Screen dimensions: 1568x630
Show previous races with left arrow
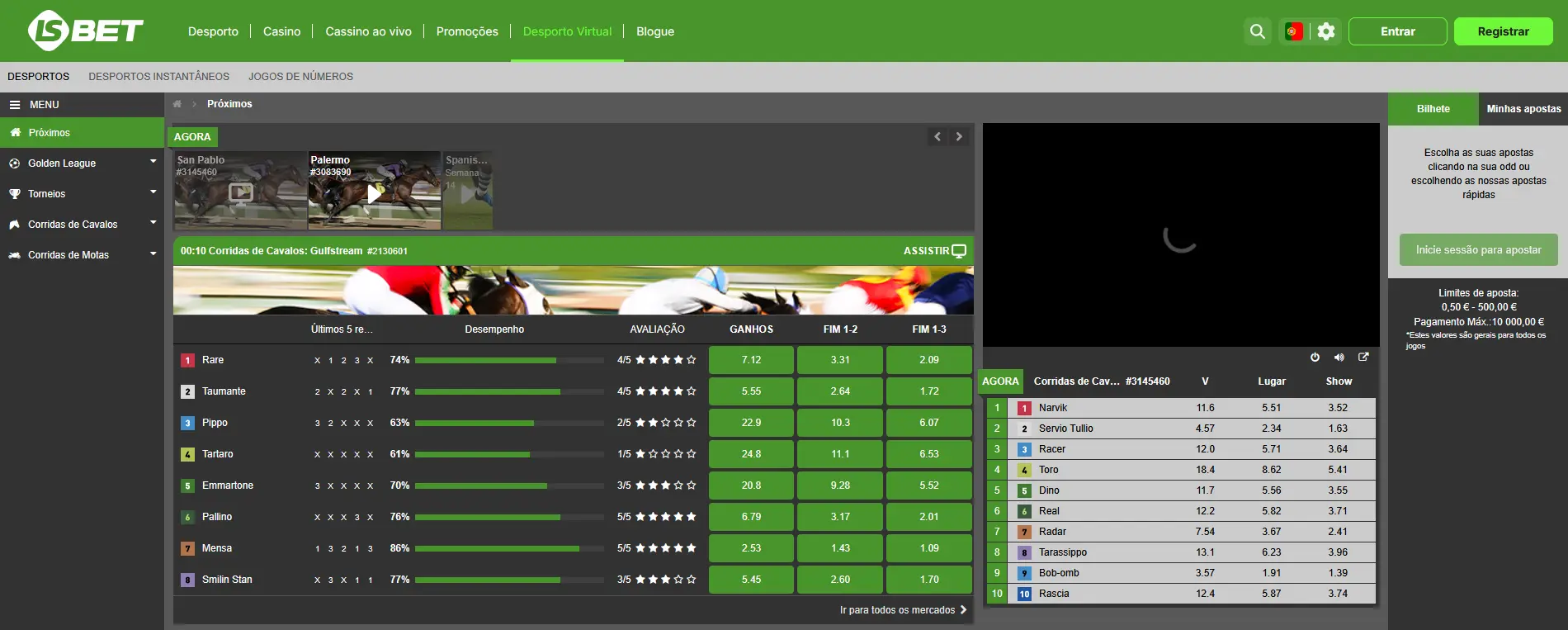tap(937, 137)
